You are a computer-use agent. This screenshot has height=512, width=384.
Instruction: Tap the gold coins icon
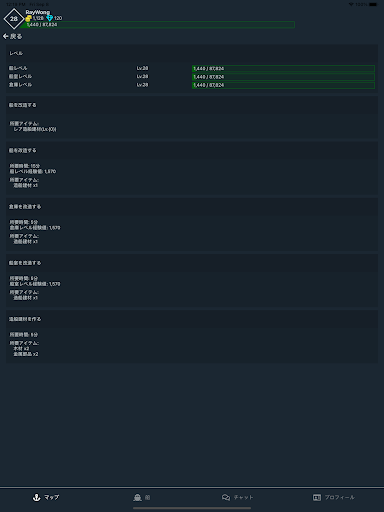pyautogui.click(x=29, y=18)
